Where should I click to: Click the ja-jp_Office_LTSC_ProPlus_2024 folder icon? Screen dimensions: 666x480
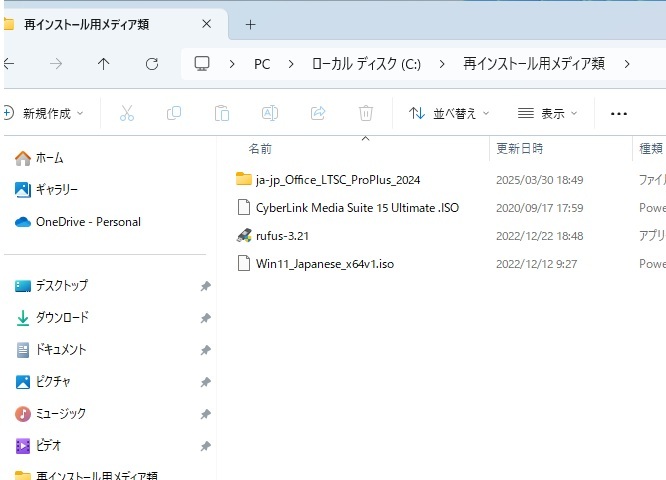244,179
